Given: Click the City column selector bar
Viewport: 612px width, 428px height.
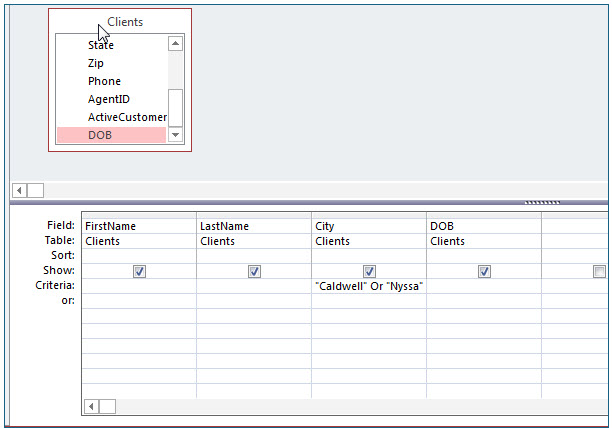Looking at the screenshot, I should pyautogui.click(x=369, y=215).
